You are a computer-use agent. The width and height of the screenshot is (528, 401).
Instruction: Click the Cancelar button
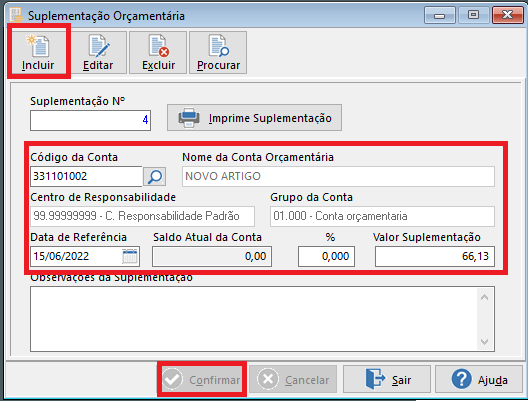[x=293, y=379]
